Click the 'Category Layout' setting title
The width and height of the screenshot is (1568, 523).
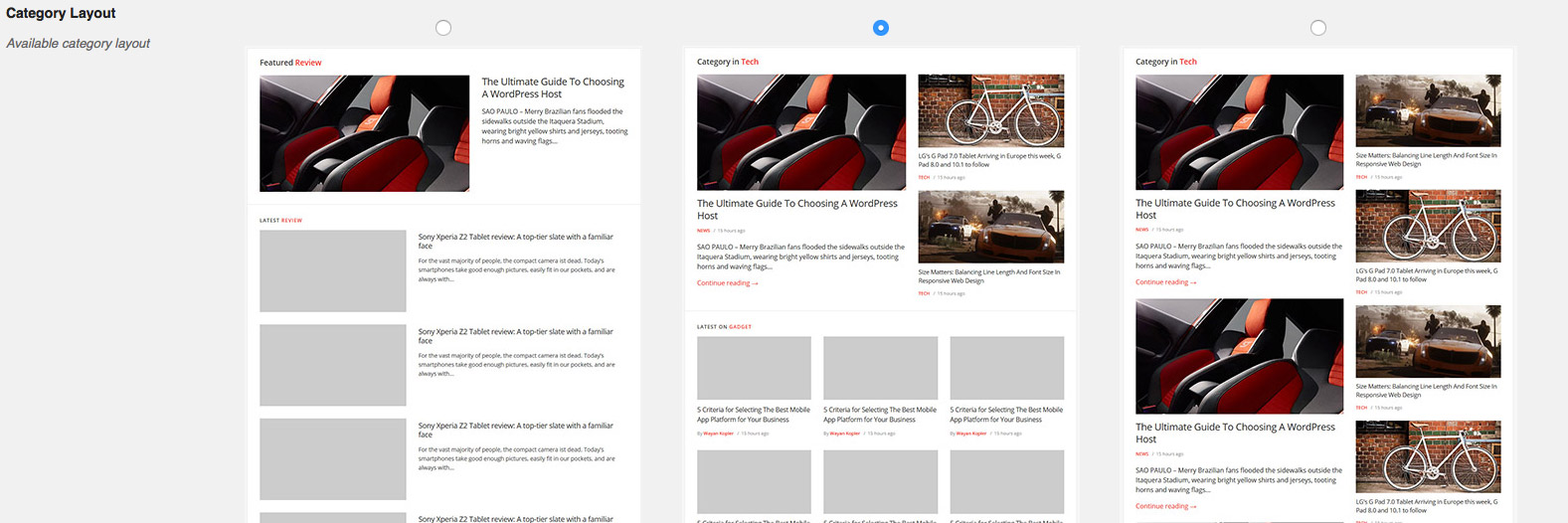pyautogui.click(x=61, y=13)
